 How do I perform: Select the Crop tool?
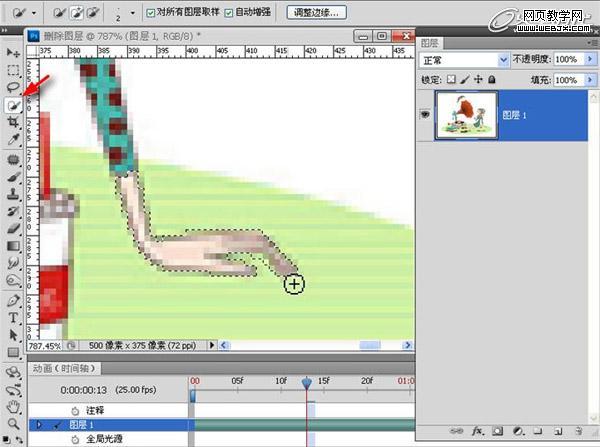[x=13, y=122]
